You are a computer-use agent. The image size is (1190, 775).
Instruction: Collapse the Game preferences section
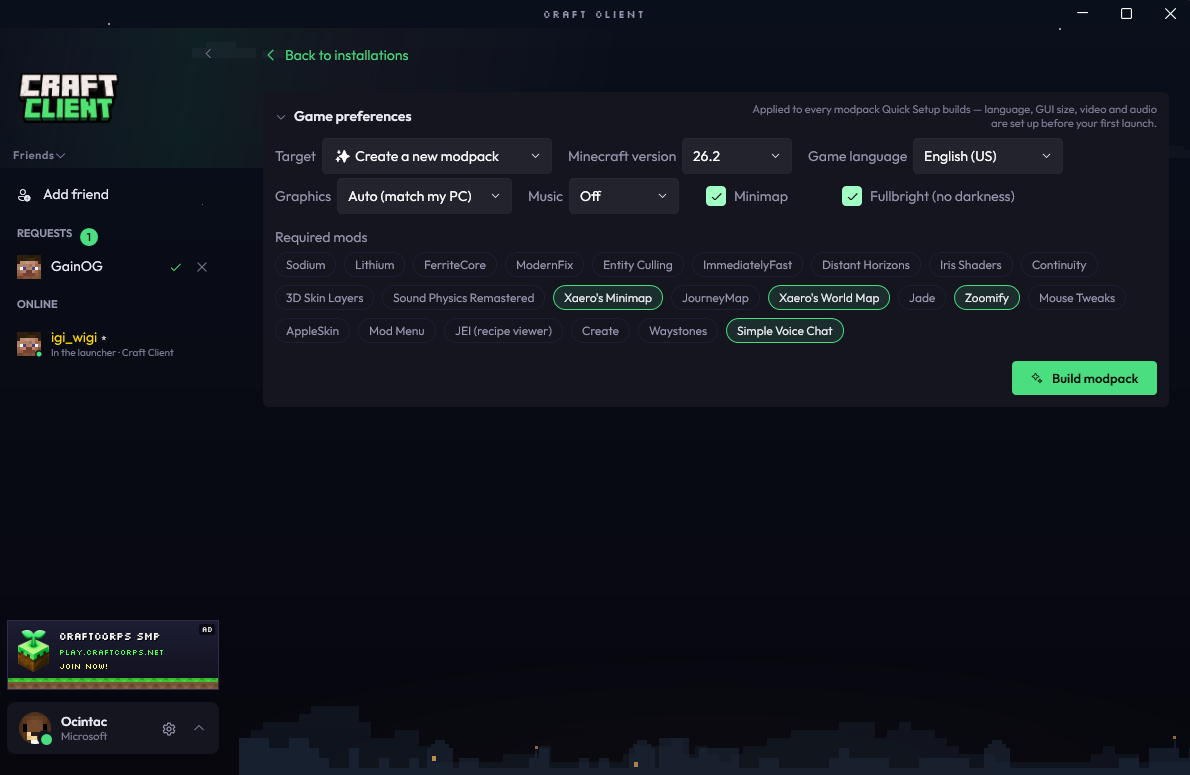click(x=281, y=117)
